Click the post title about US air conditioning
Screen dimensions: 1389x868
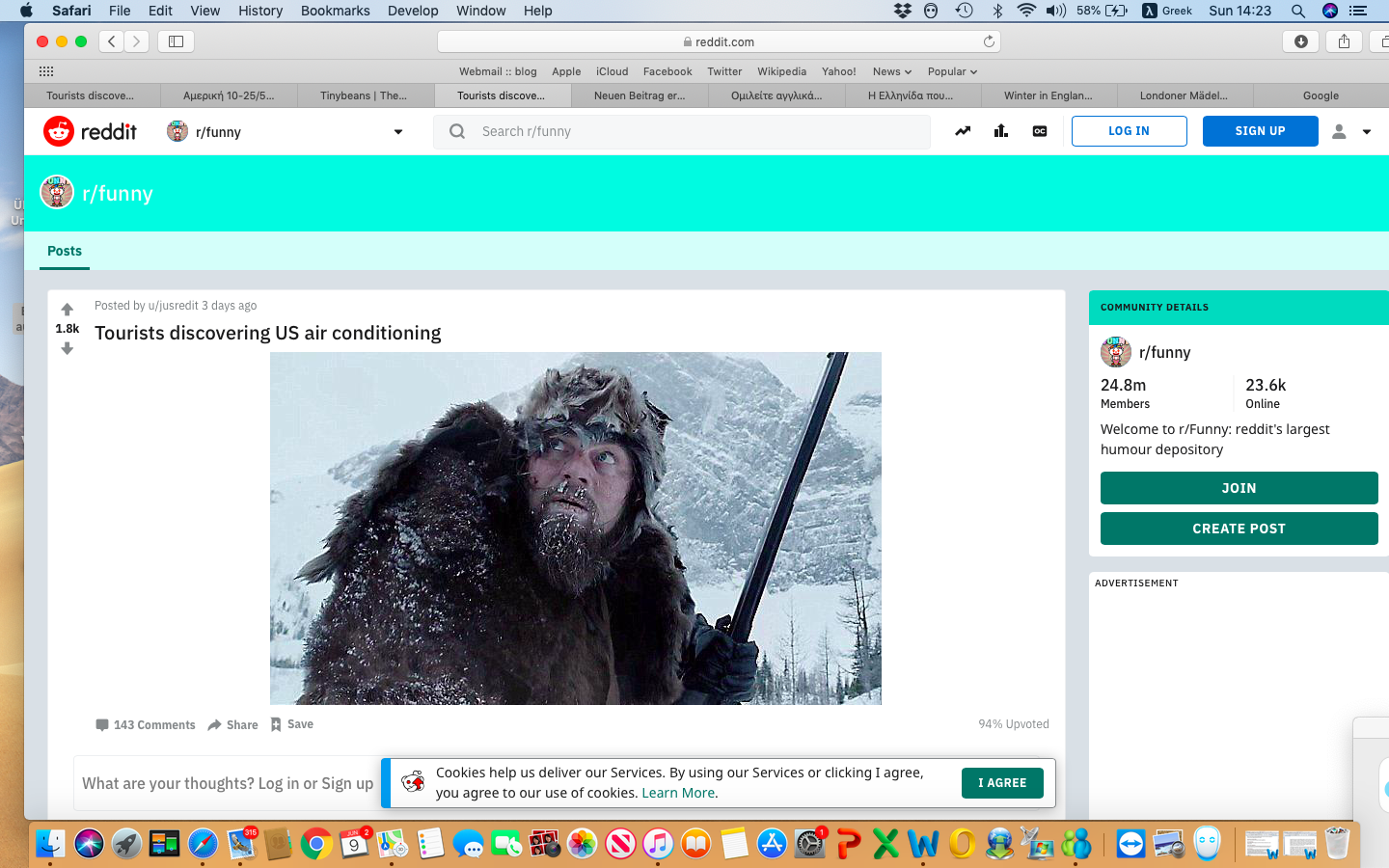click(268, 333)
